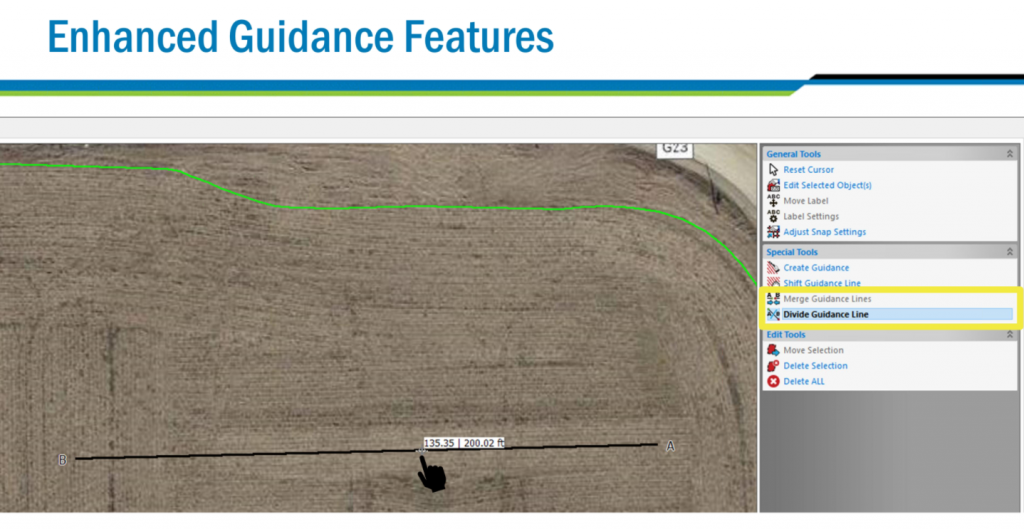This screenshot has height=529, width=1024.
Task: Click the Label Settings icon
Action: pyautogui.click(x=773, y=216)
